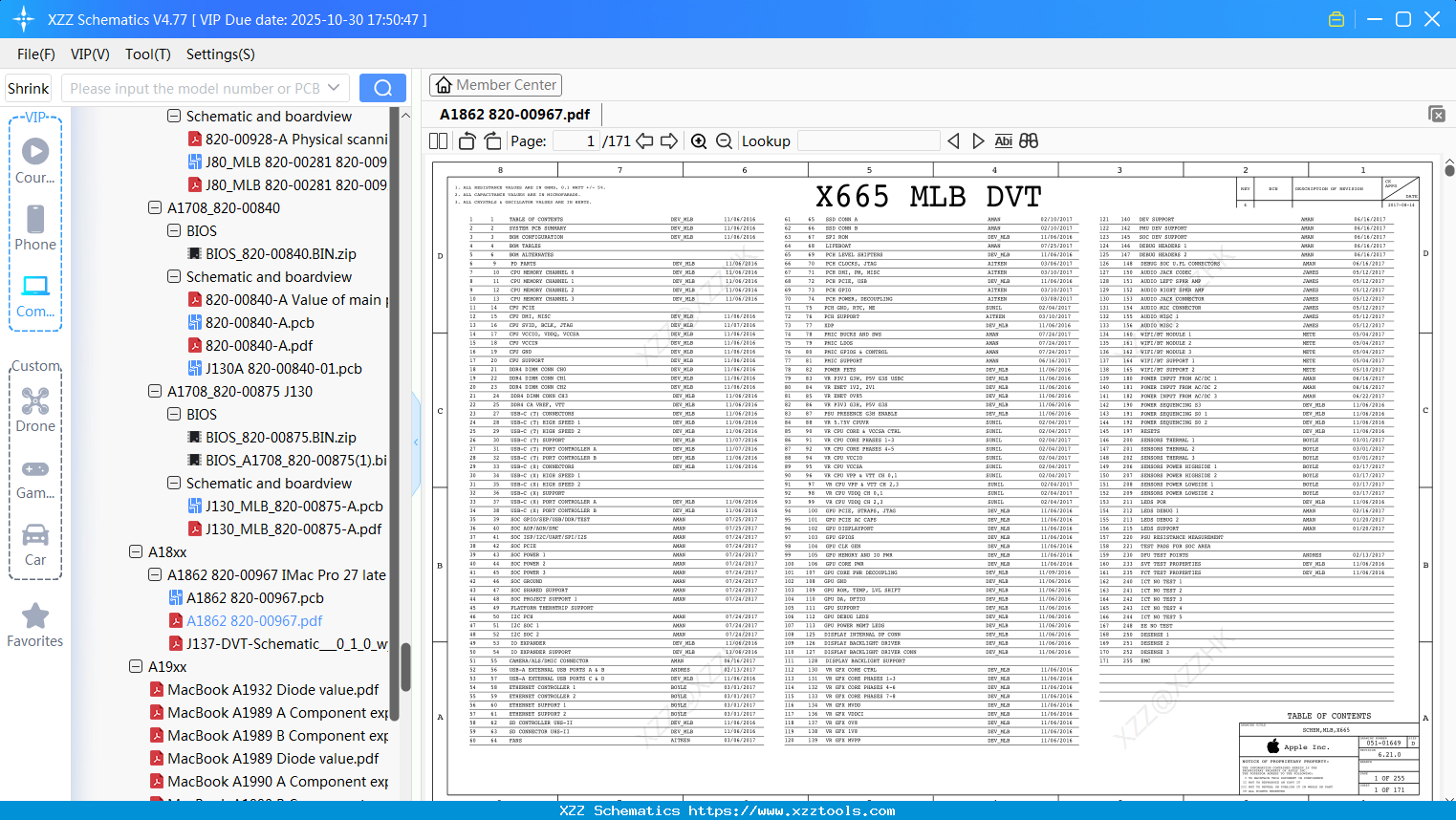Open the Settings(S) menu
The image size is (1456, 820).
pos(221,54)
